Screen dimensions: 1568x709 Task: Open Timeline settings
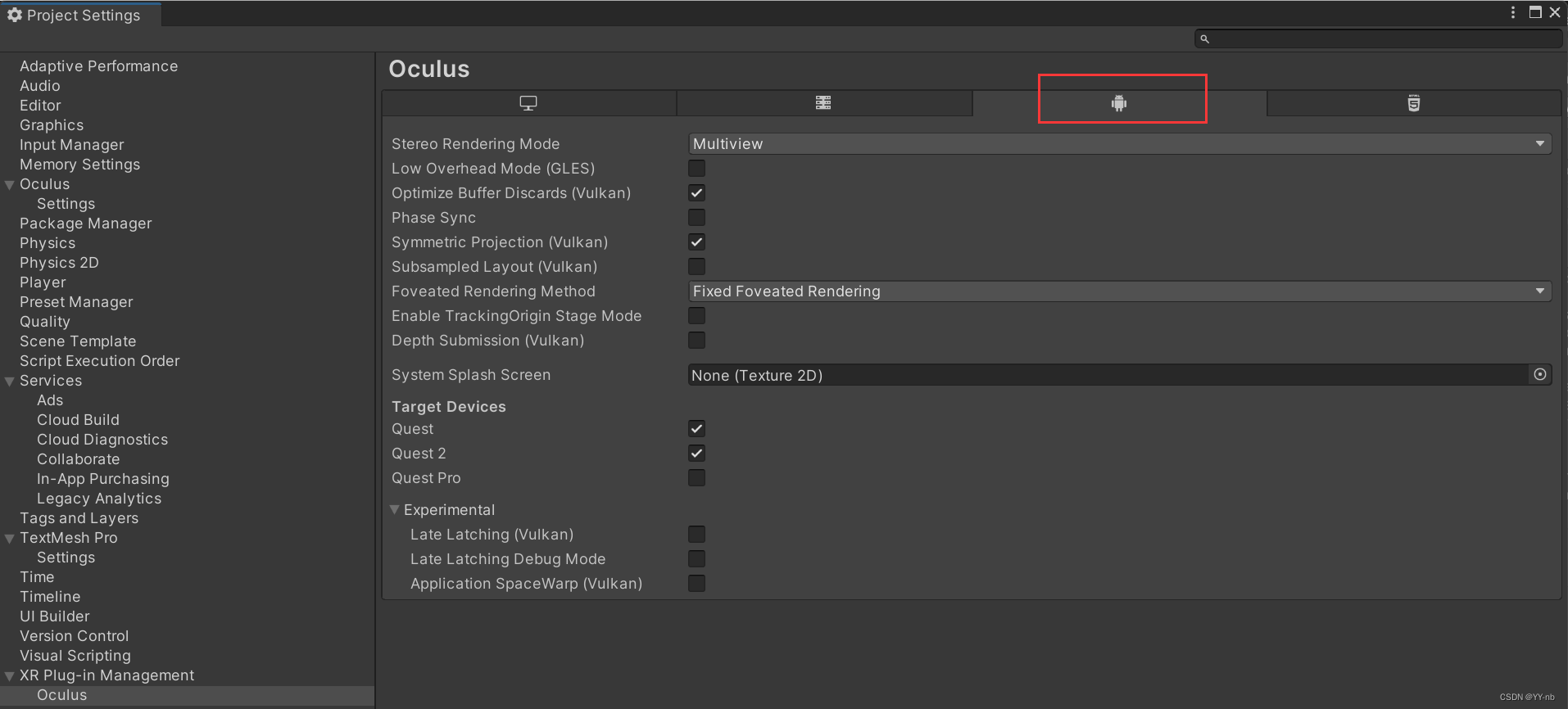50,597
